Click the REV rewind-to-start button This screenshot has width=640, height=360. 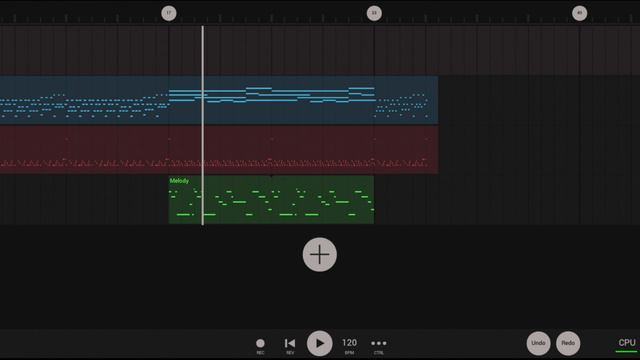[x=290, y=345]
